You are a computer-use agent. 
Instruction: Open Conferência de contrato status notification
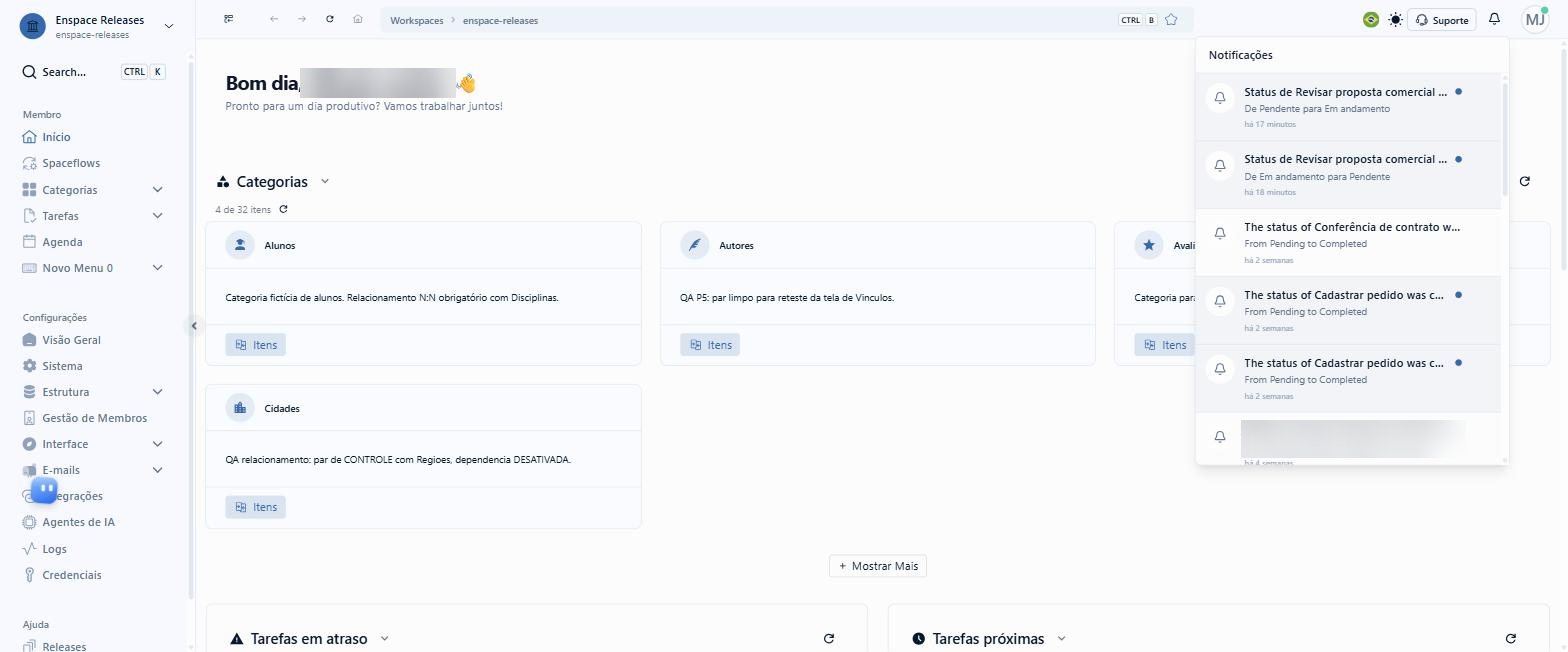point(1348,243)
